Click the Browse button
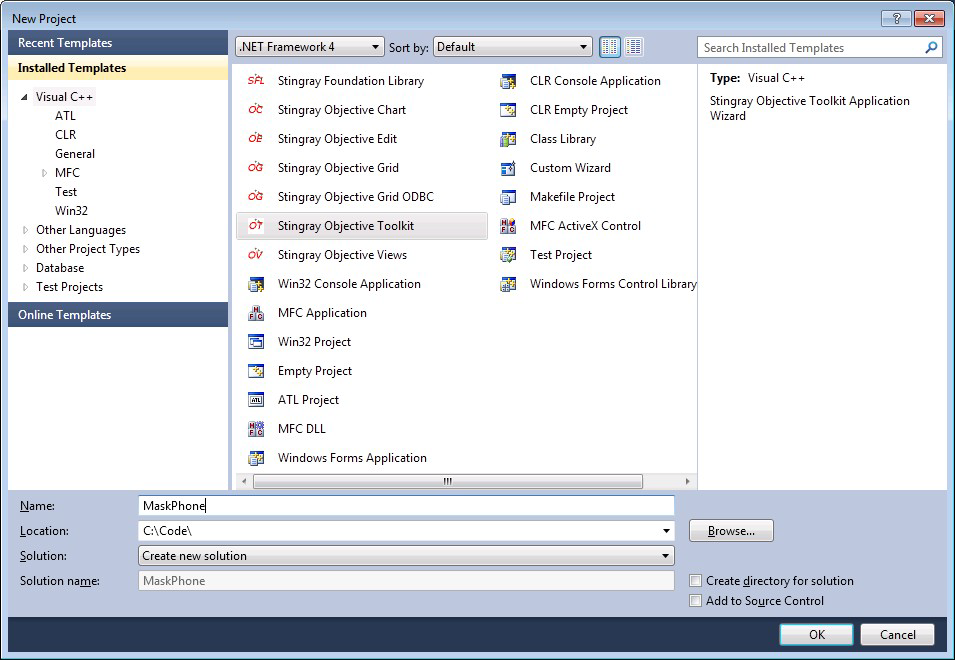Viewport: 955px width, 660px height. 731,531
